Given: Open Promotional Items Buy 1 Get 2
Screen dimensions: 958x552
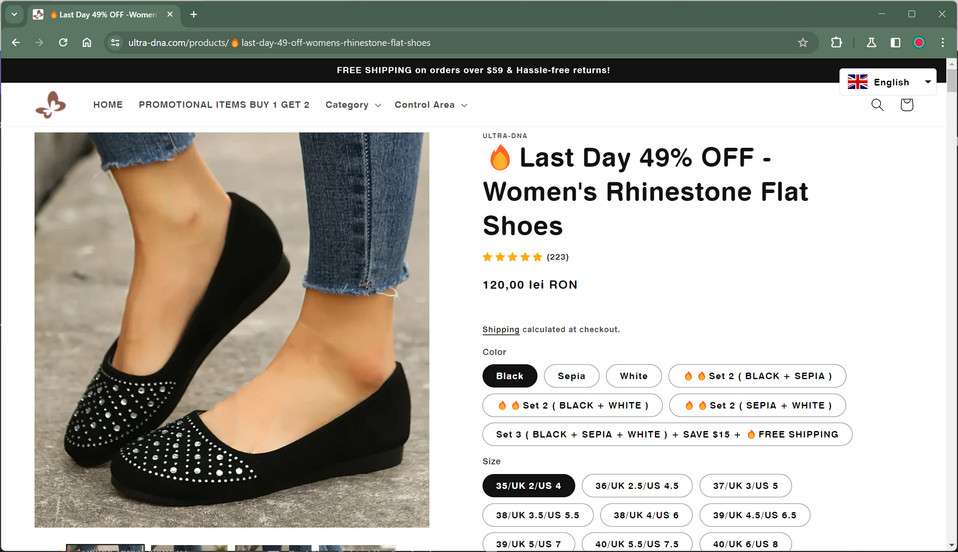Looking at the screenshot, I should coord(224,105).
